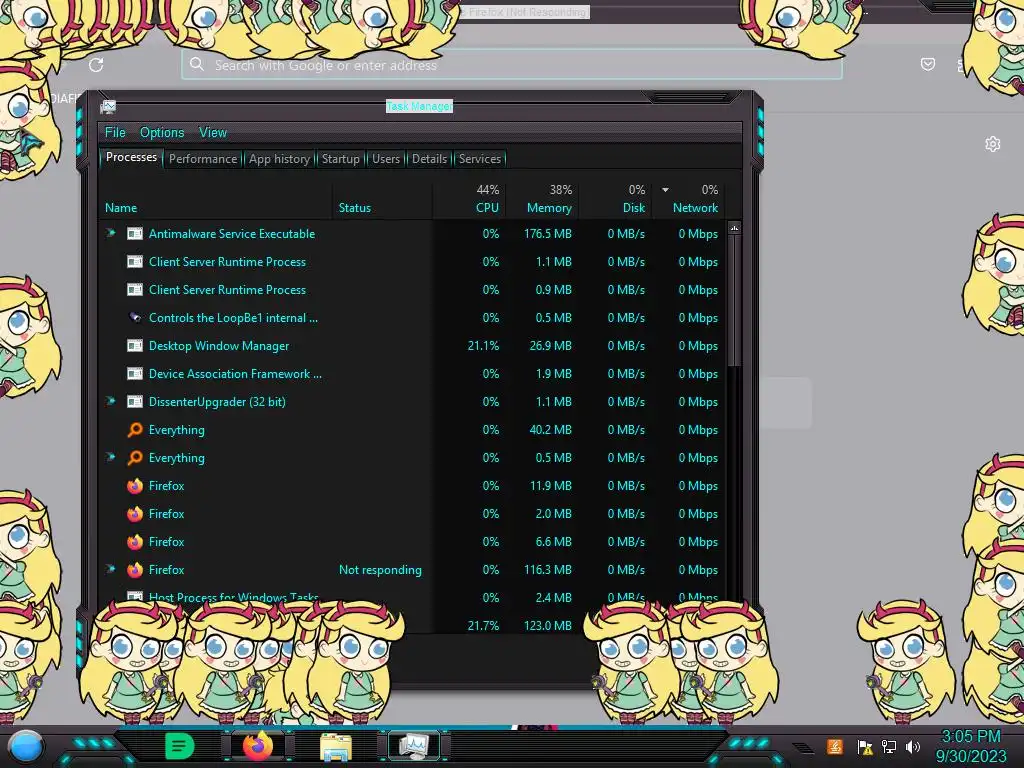Expand Antimalware Service Executable process
Viewport: 1024px width, 768px height.
[x=111, y=233]
